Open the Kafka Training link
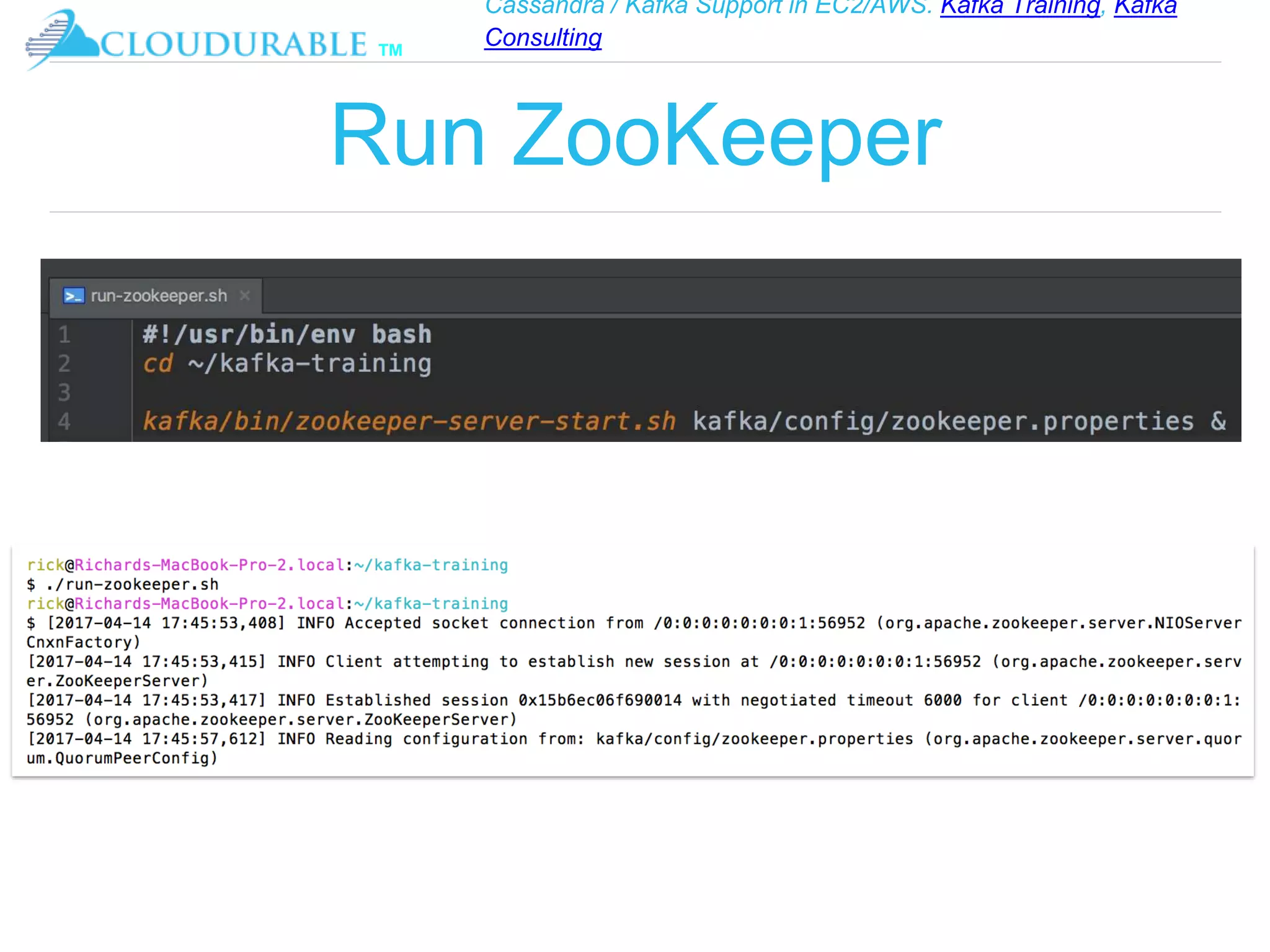The width and height of the screenshot is (1270, 952). coord(1020,7)
